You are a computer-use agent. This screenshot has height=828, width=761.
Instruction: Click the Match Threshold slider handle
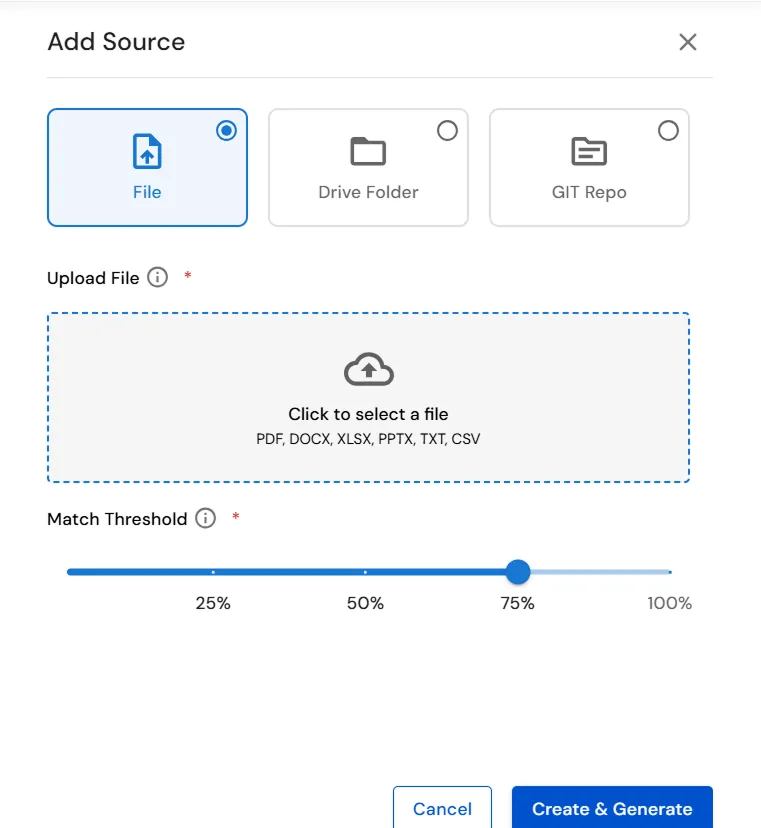tap(518, 572)
